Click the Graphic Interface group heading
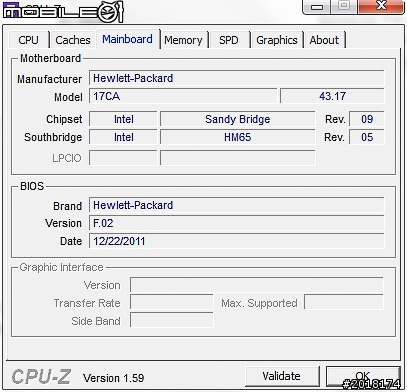Screen dimensions: 407x392 tap(61, 267)
